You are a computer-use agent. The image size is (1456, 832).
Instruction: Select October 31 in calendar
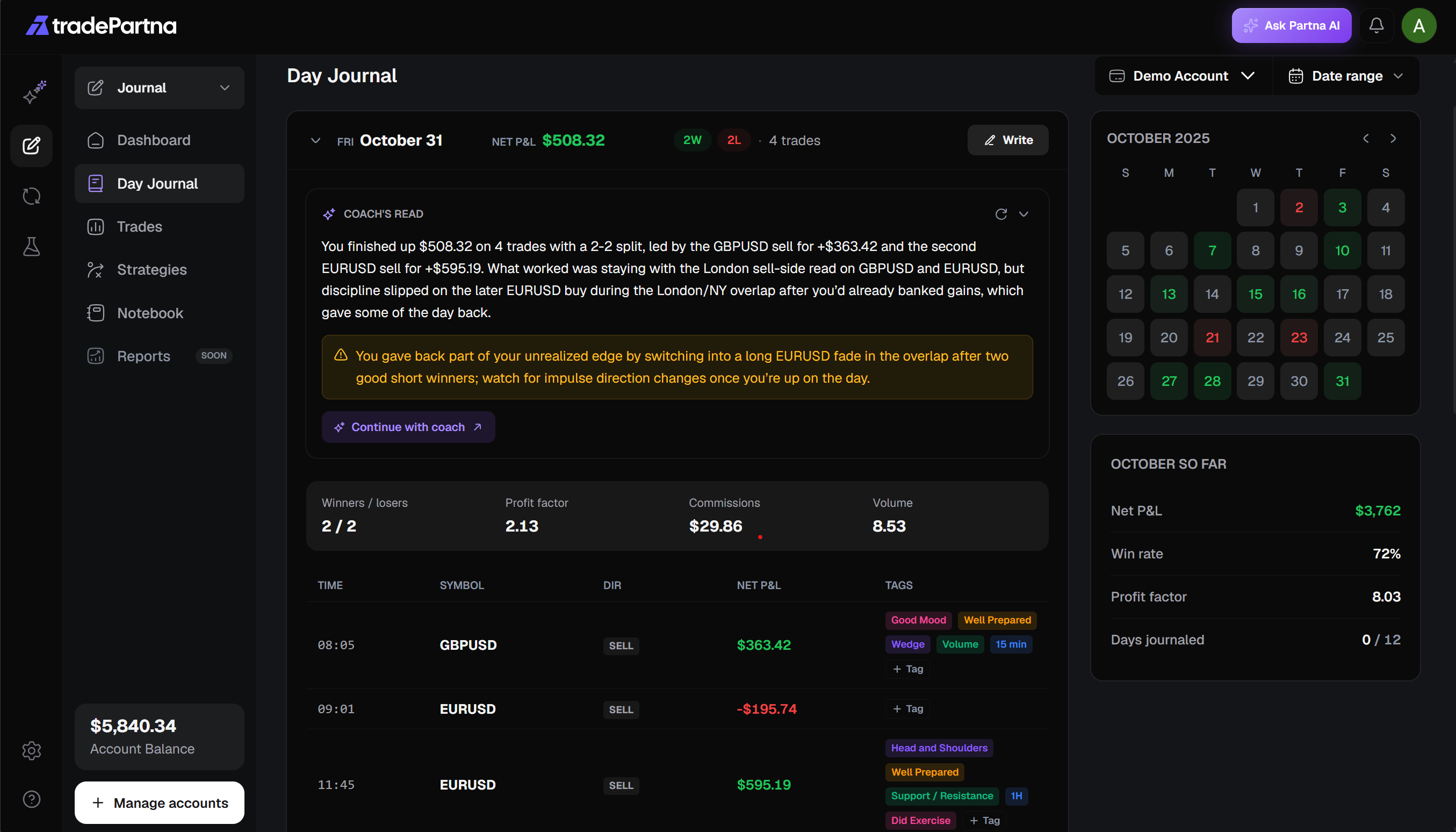(x=1342, y=381)
